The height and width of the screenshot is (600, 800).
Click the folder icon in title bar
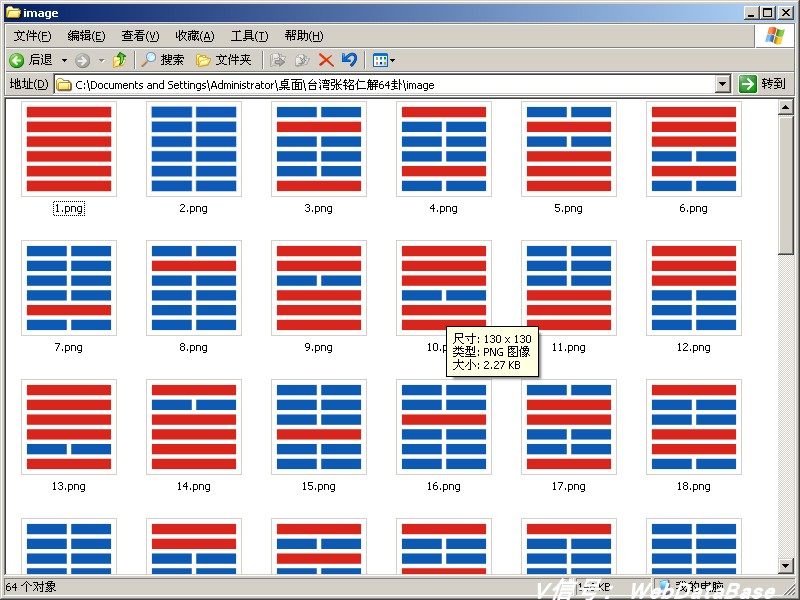pyautogui.click(x=13, y=12)
